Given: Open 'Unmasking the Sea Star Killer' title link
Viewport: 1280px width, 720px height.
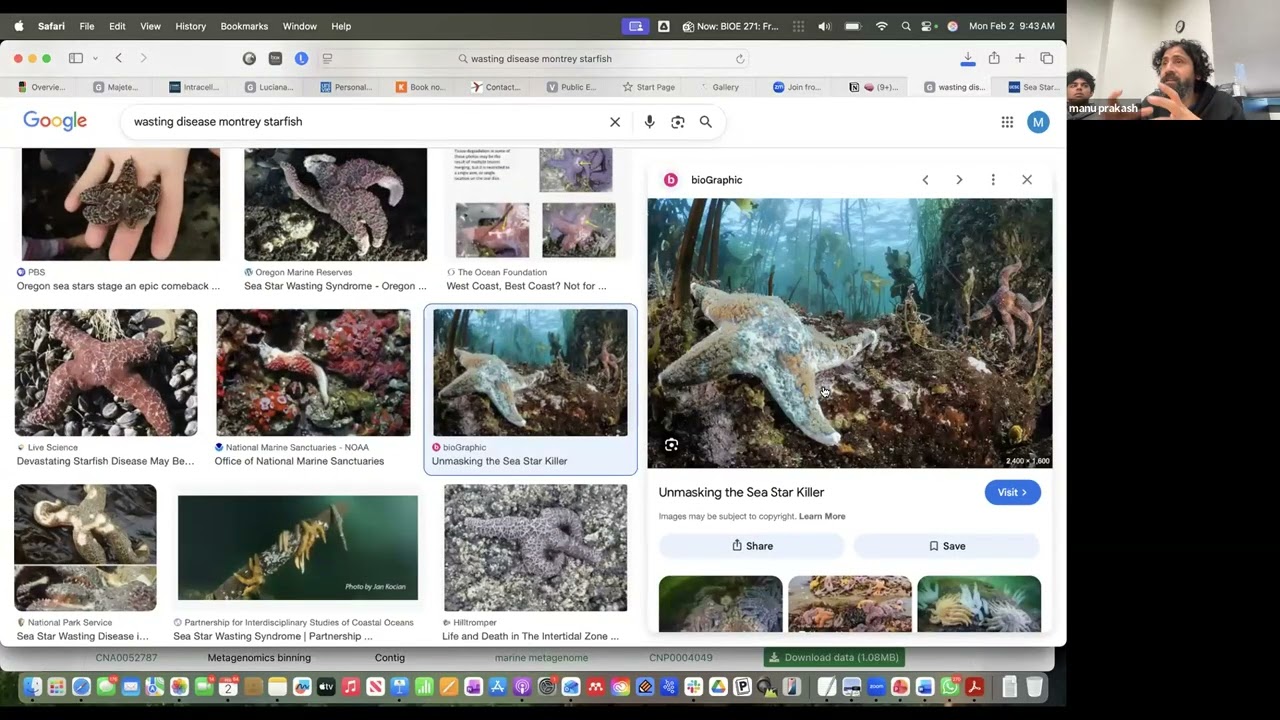Looking at the screenshot, I should coord(741,492).
